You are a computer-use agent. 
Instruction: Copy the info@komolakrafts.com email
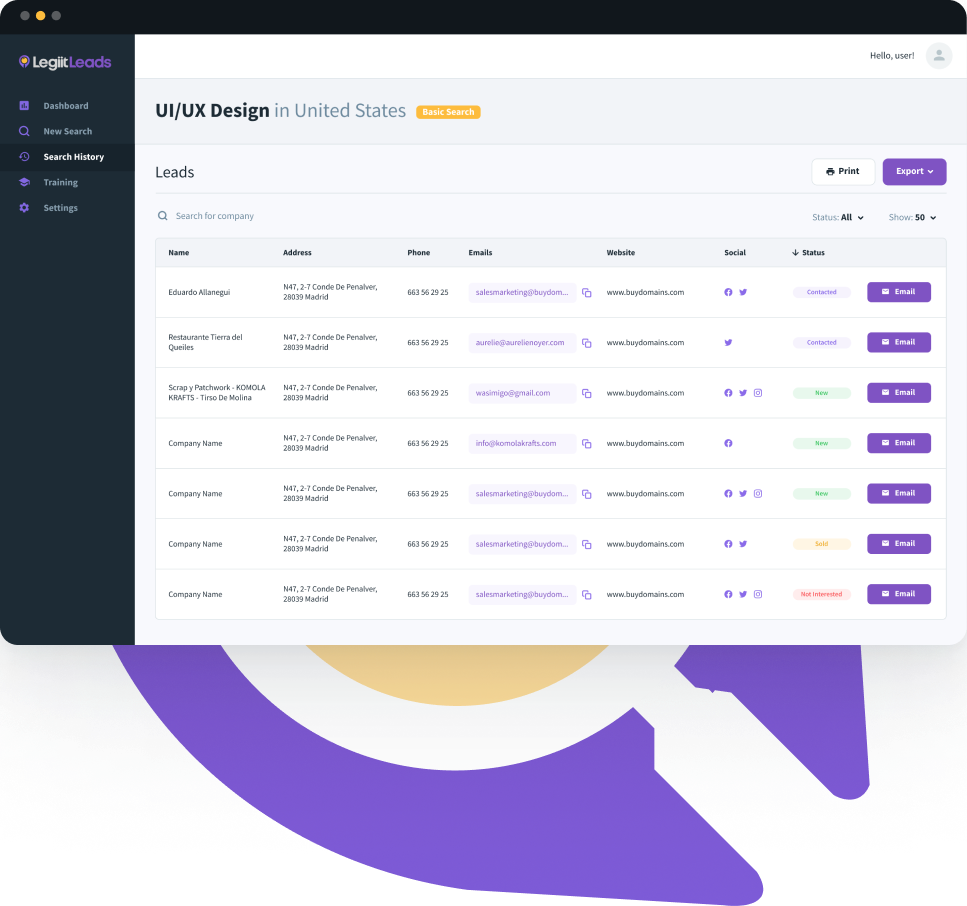(587, 444)
